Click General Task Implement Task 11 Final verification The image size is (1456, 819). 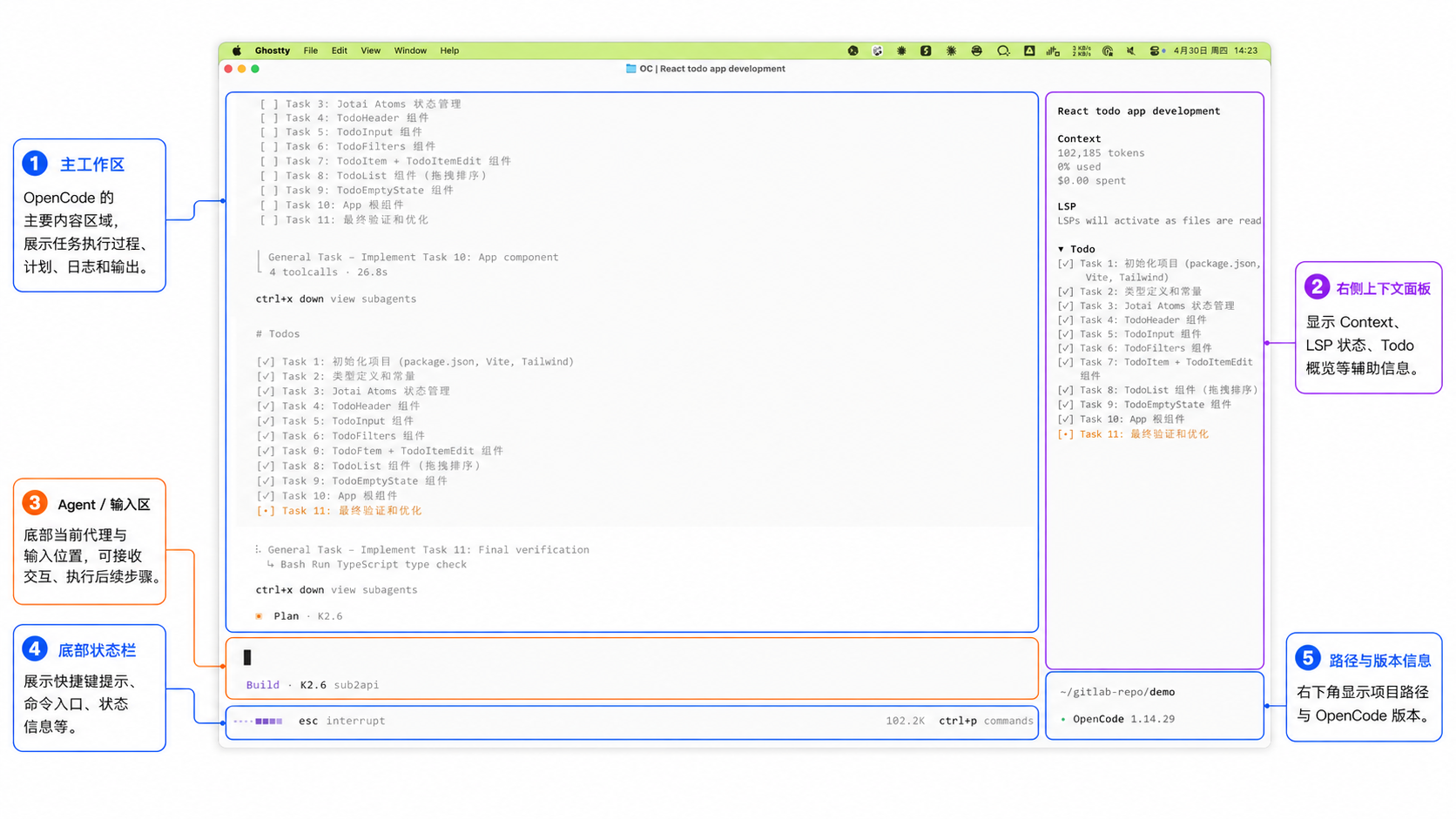click(x=428, y=550)
